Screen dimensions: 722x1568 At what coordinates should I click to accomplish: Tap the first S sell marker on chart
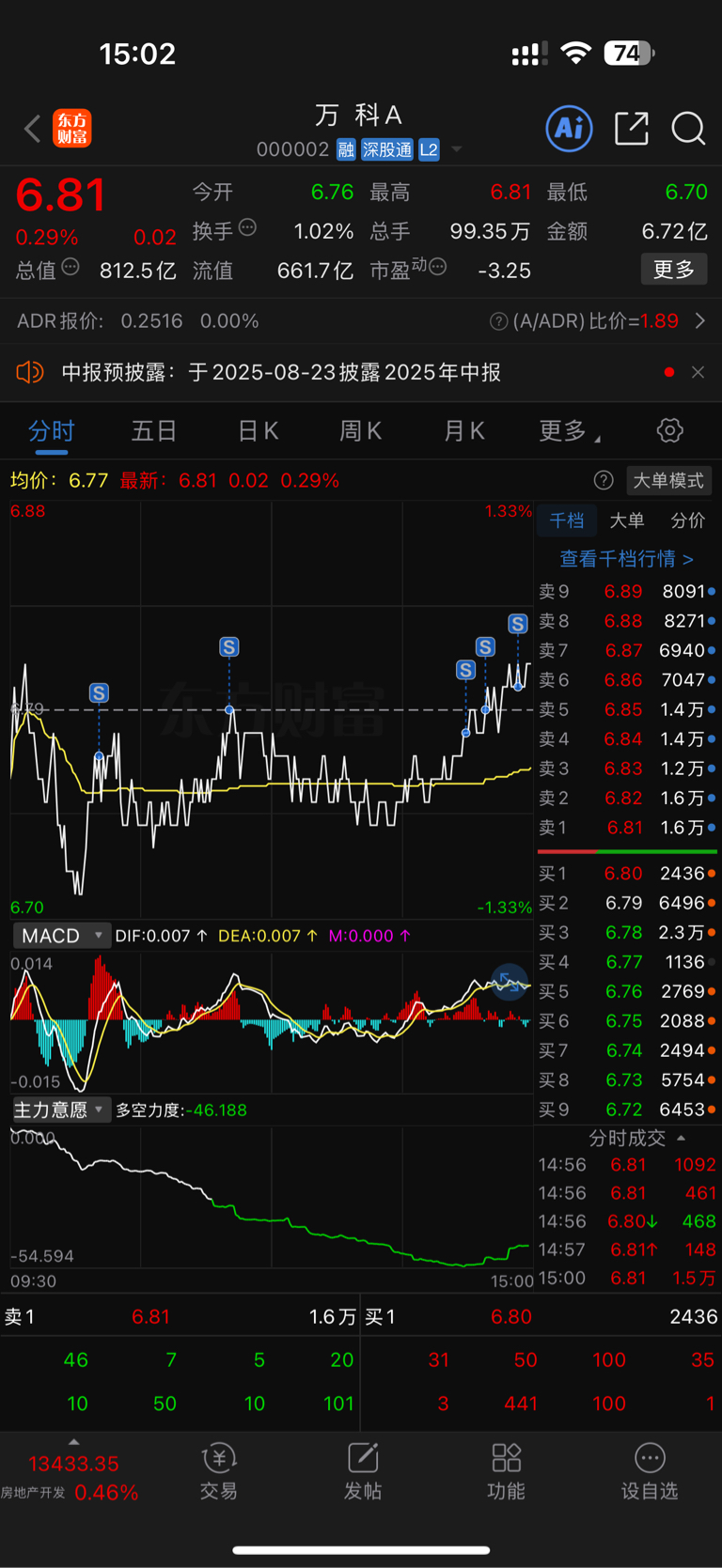click(99, 693)
